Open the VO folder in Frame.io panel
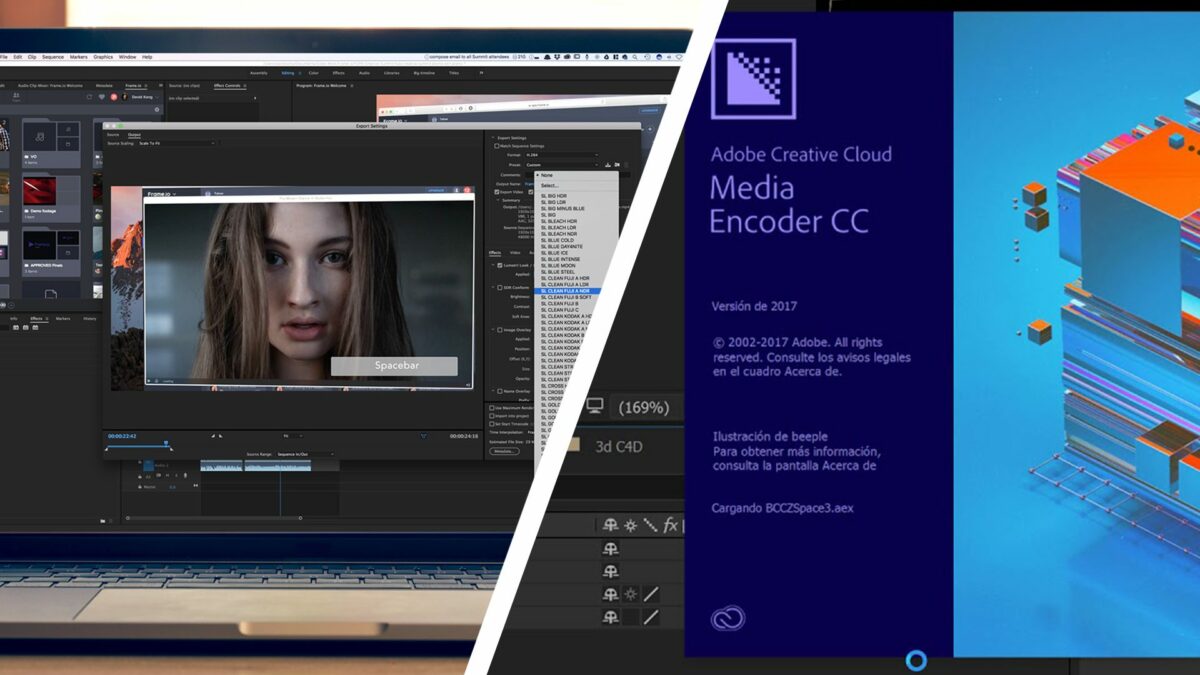Screen dimensions: 1200x675 pos(52,142)
